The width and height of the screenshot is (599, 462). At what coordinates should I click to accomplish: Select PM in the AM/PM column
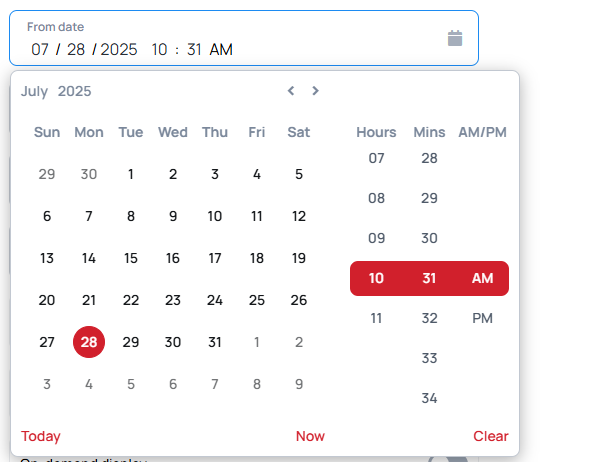482,318
